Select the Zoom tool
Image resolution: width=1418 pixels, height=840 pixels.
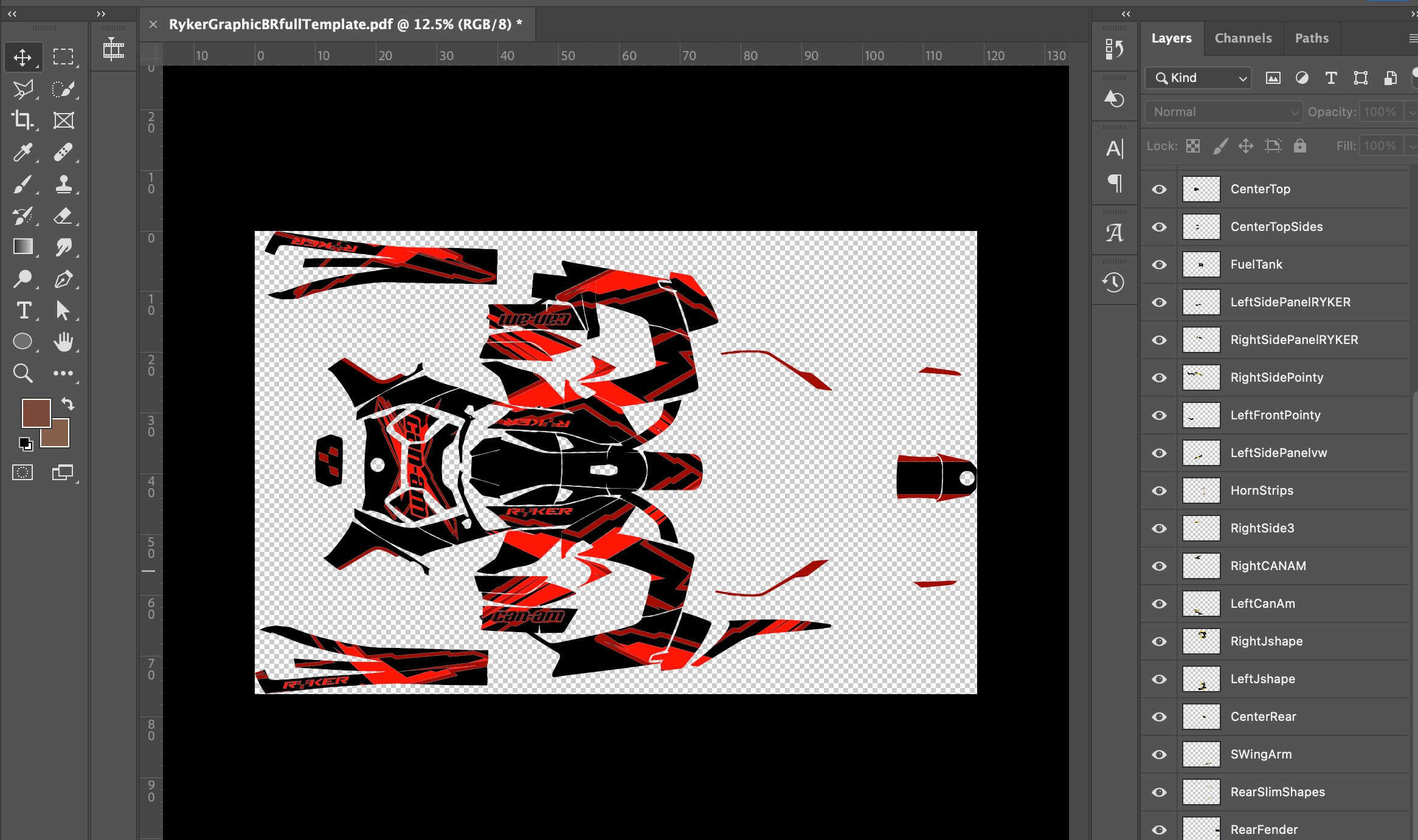click(x=22, y=373)
